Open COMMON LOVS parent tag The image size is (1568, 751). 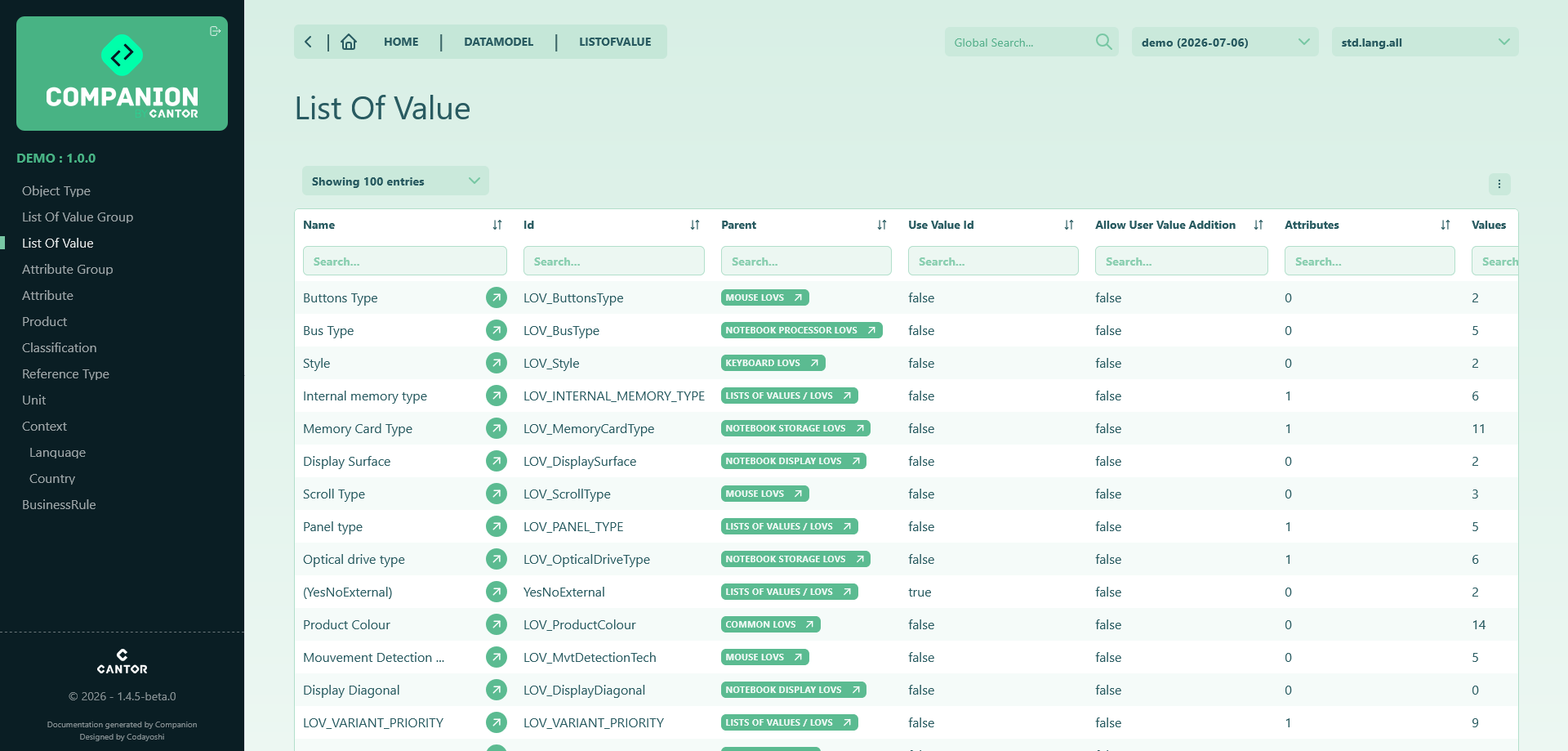point(770,624)
